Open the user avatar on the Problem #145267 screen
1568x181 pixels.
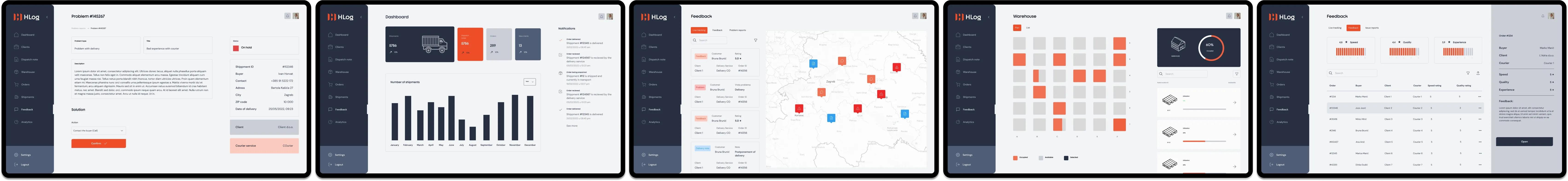pyautogui.click(x=296, y=16)
